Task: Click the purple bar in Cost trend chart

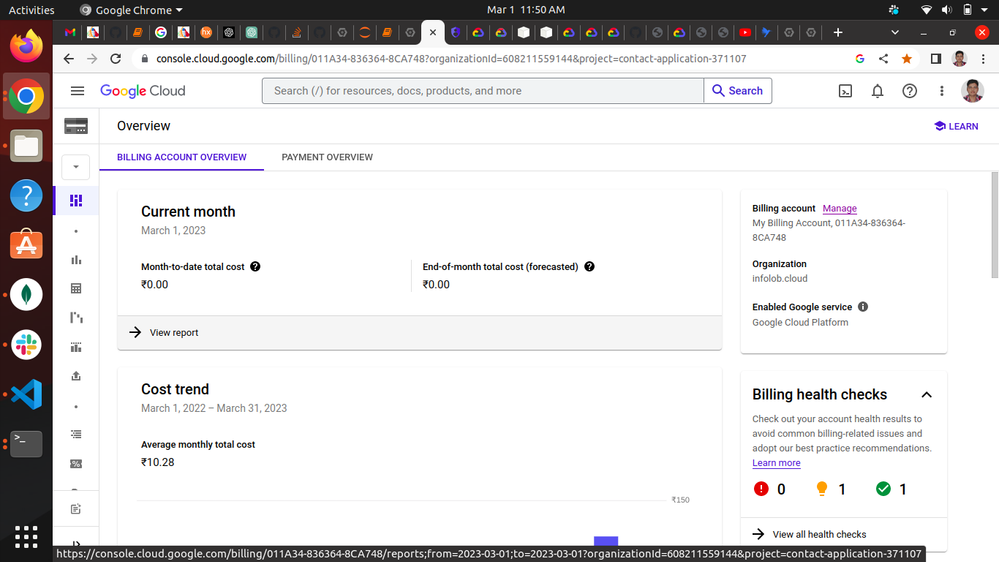Action: pyautogui.click(x=606, y=541)
